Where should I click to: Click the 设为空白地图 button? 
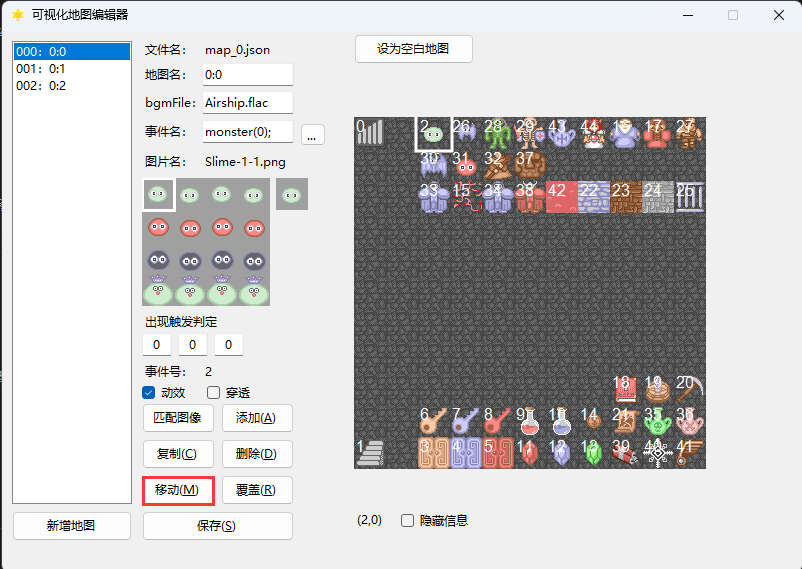413,49
